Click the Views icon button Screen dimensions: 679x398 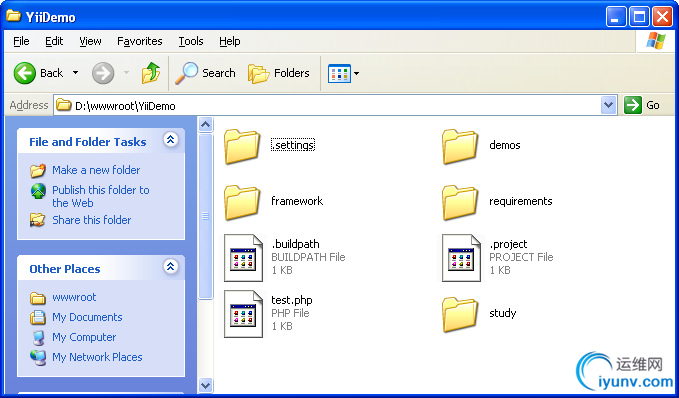click(x=339, y=73)
